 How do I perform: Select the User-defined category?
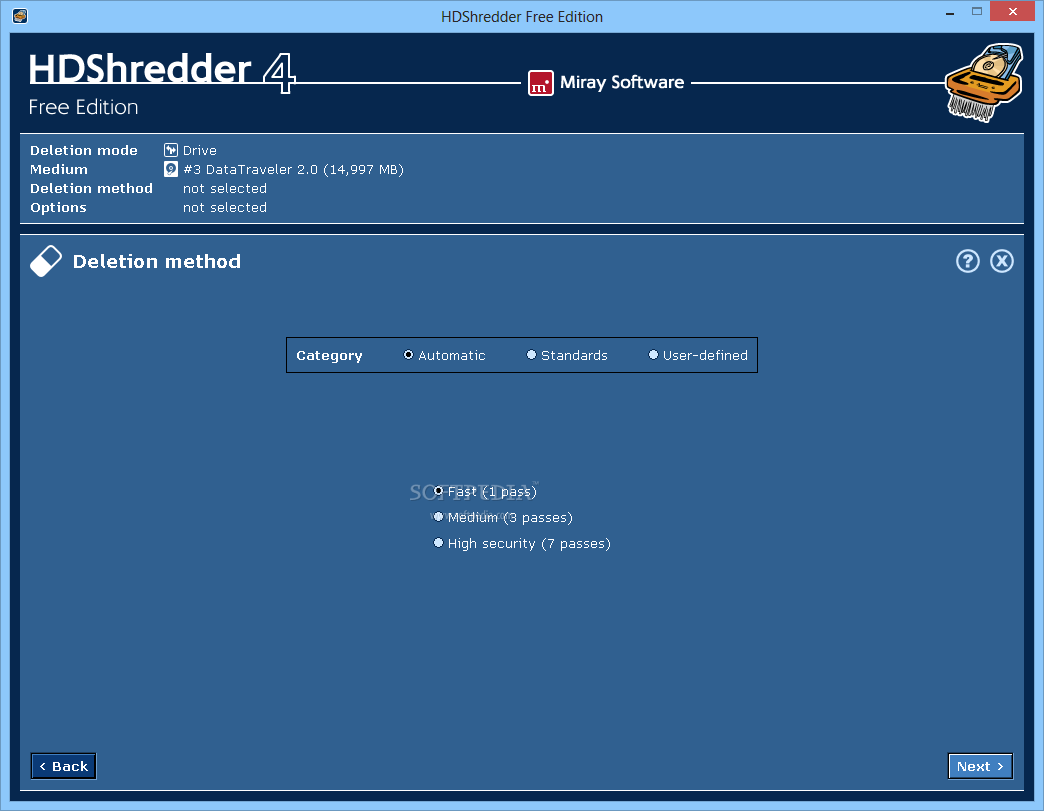698,356
